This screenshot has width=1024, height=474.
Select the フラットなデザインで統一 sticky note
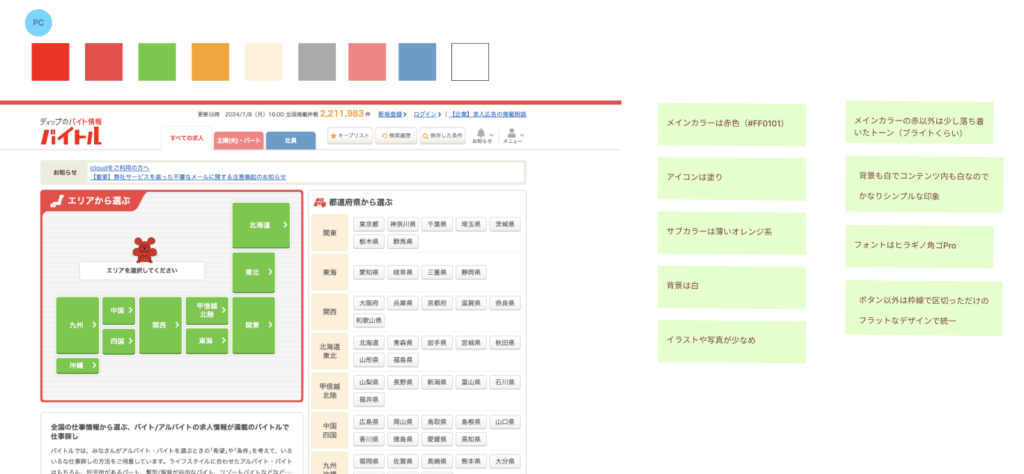pos(923,308)
